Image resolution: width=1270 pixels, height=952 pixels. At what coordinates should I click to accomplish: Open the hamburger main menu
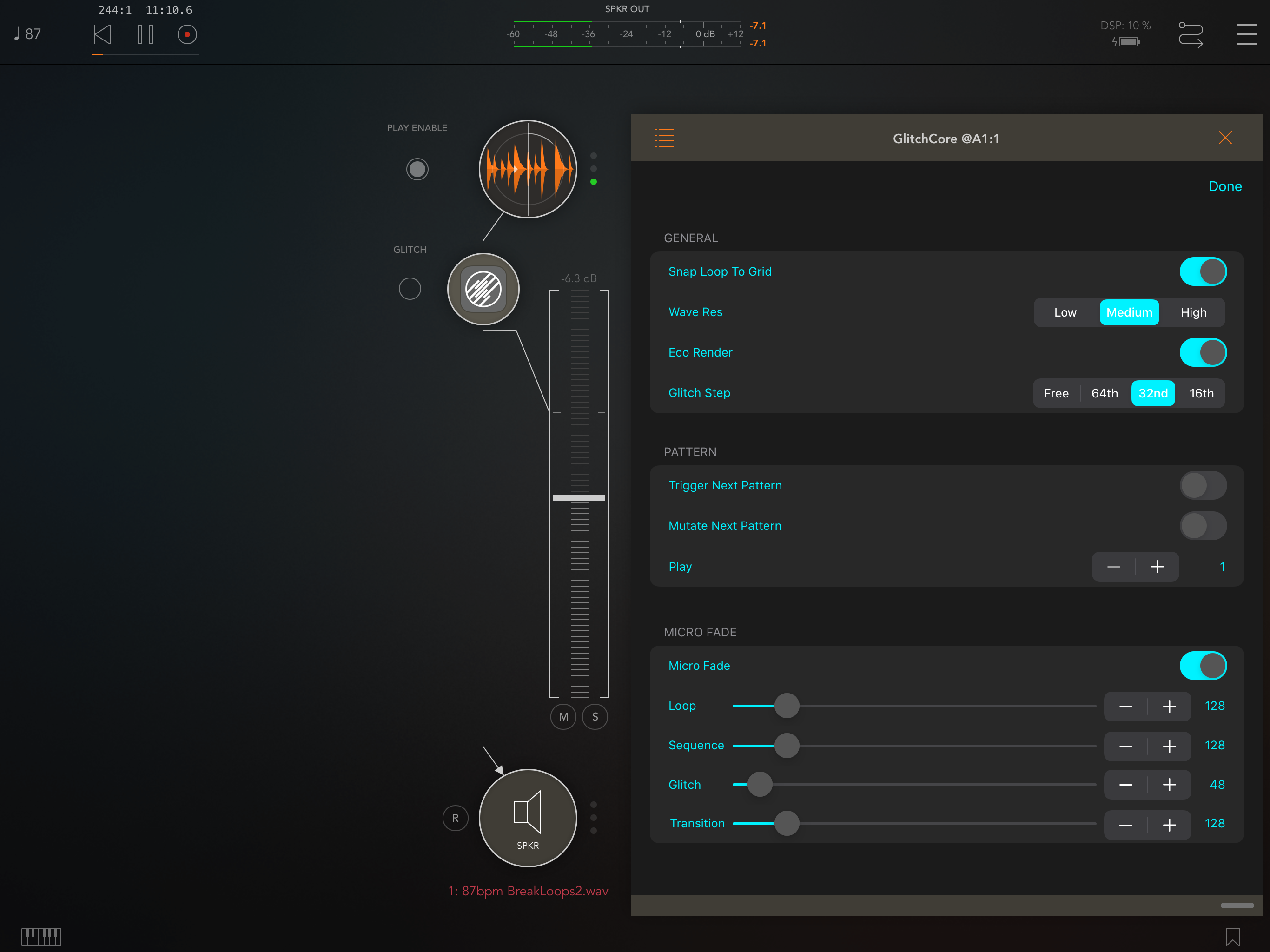tap(1246, 34)
